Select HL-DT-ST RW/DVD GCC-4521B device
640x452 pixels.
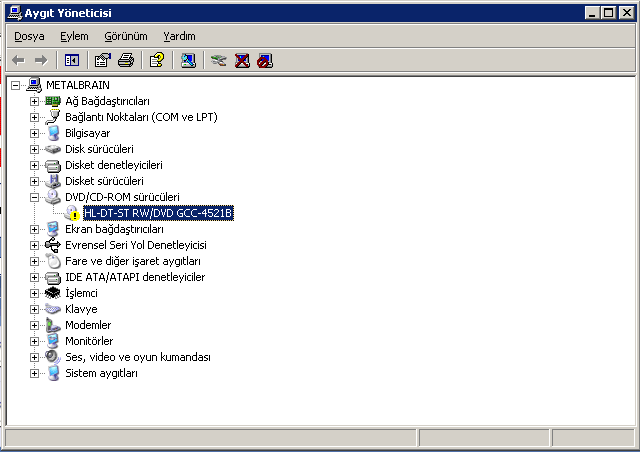(158, 213)
